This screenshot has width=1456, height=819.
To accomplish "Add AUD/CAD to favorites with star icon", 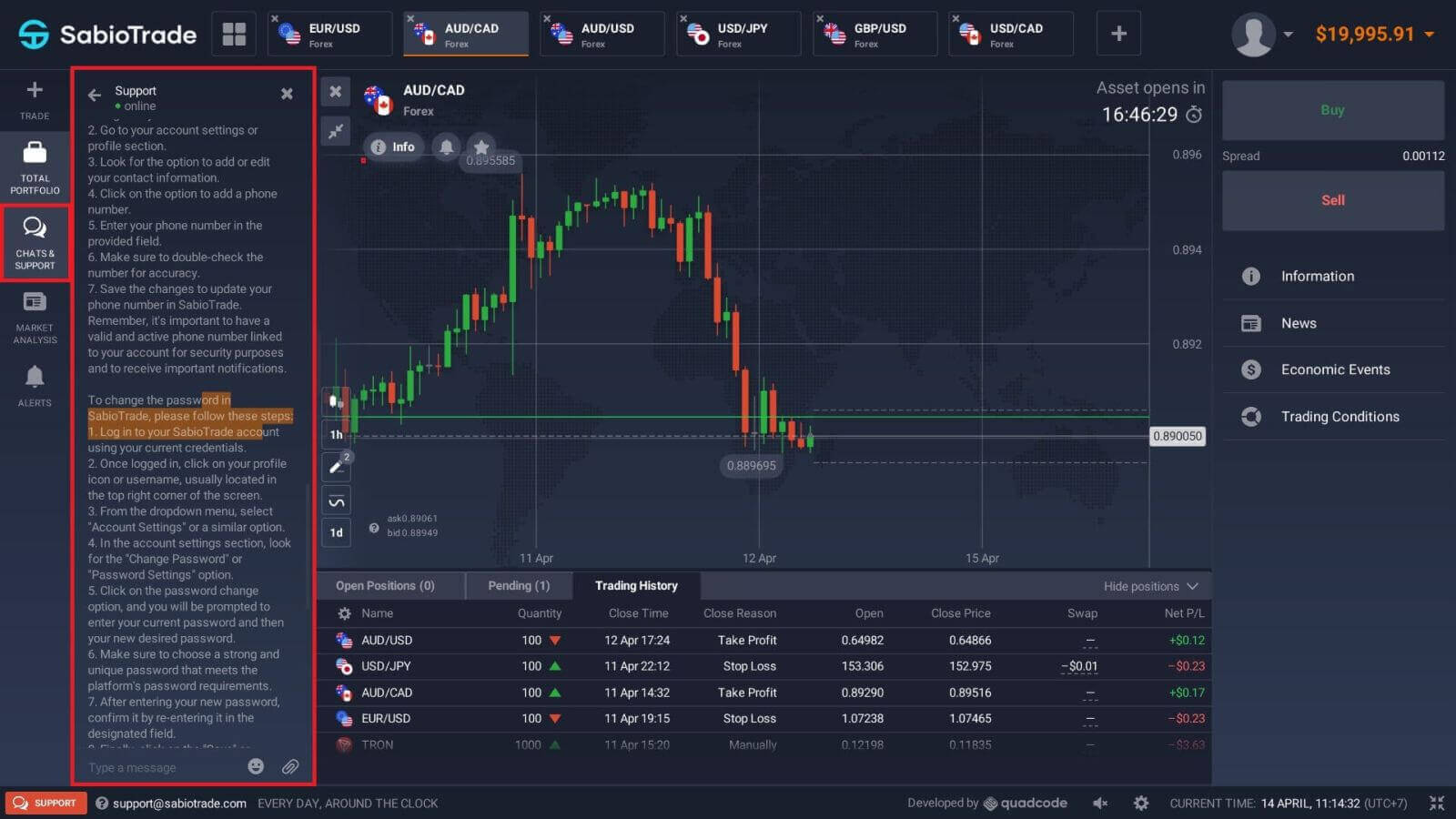I will 481,147.
